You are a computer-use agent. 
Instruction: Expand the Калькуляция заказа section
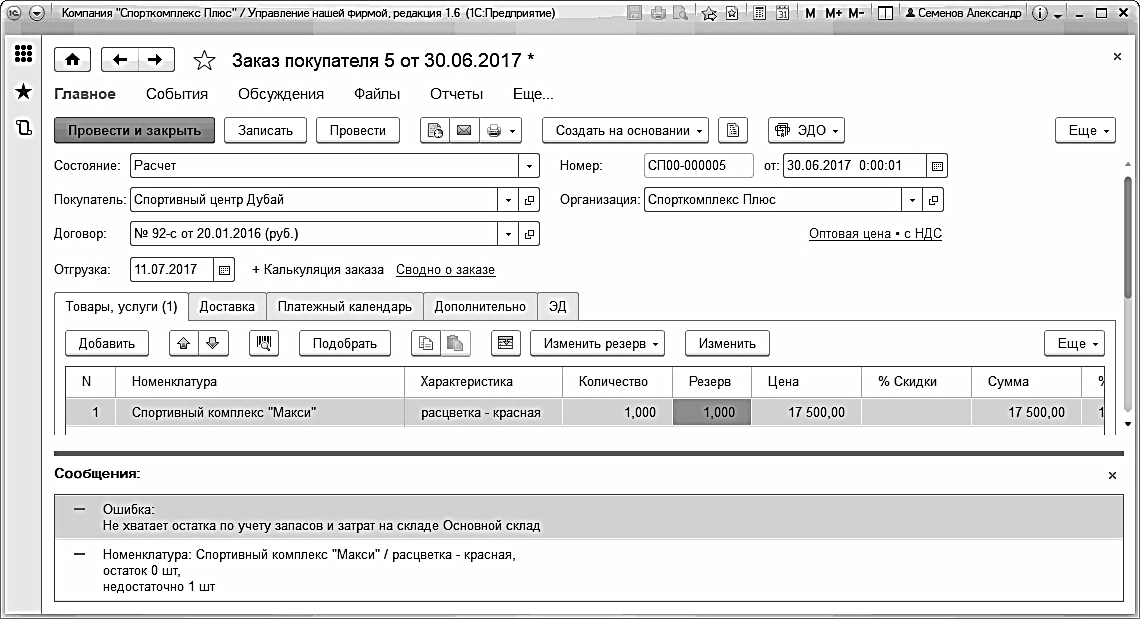(318, 270)
